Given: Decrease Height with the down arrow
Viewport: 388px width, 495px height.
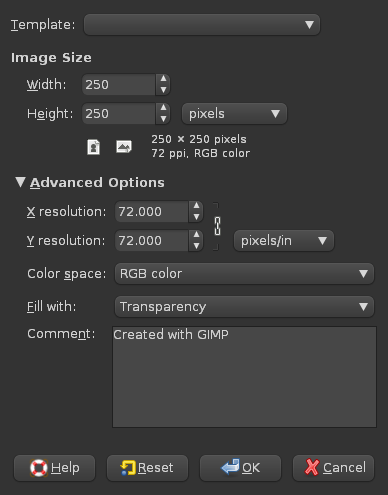Looking at the screenshot, I should 163,119.
